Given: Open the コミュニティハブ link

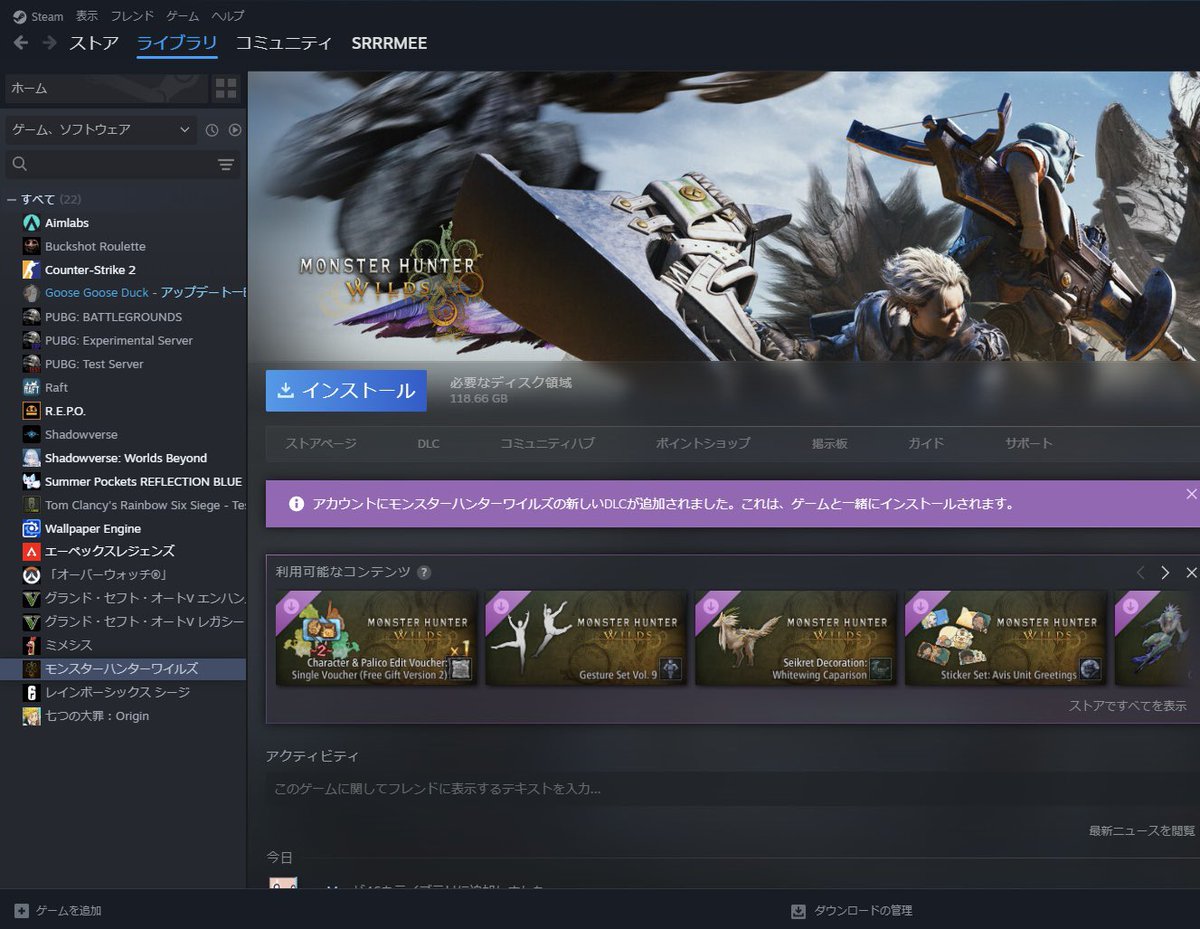Looking at the screenshot, I should pos(547,443).
